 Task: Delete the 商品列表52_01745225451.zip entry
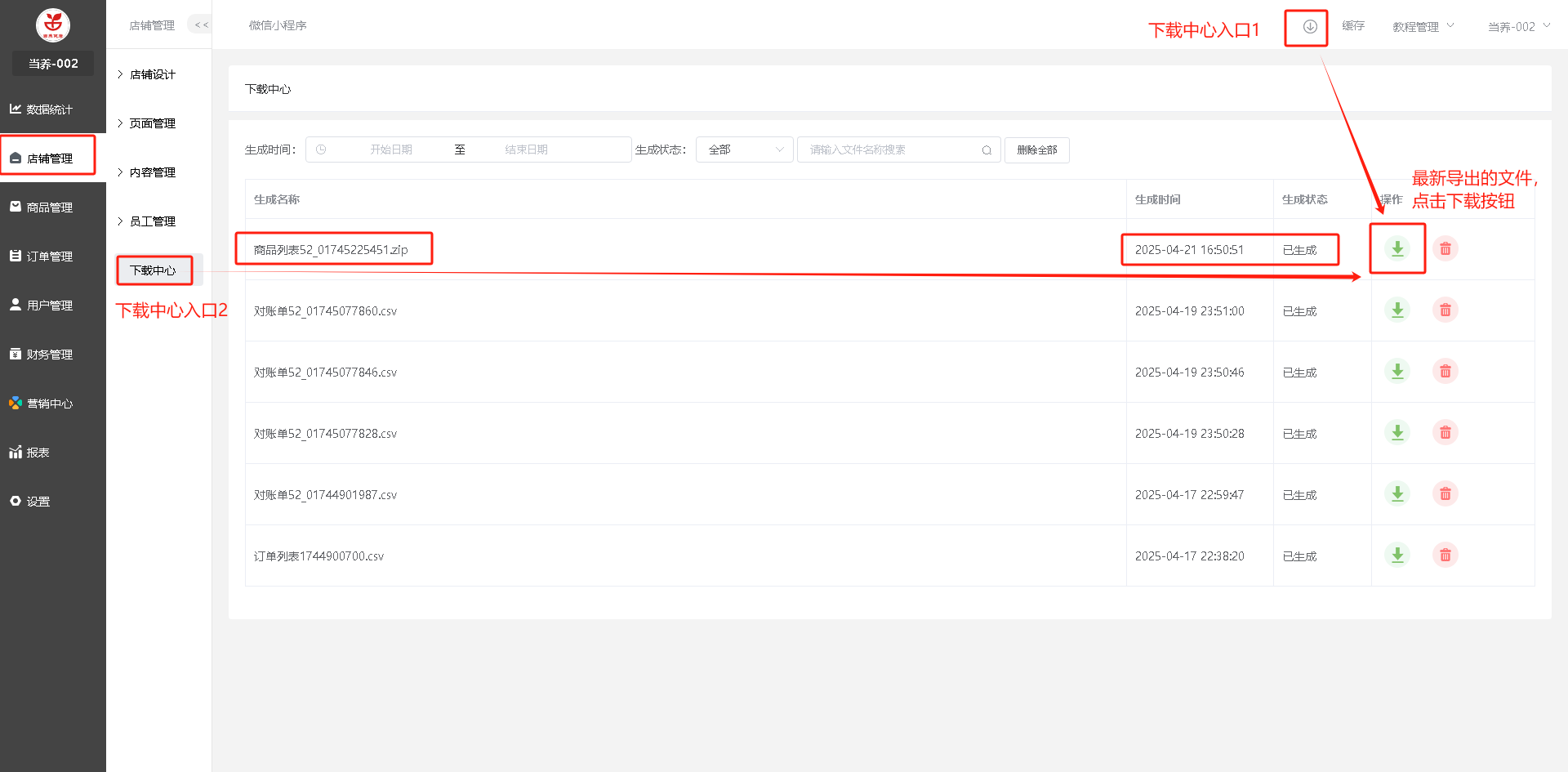(1445, 248)
